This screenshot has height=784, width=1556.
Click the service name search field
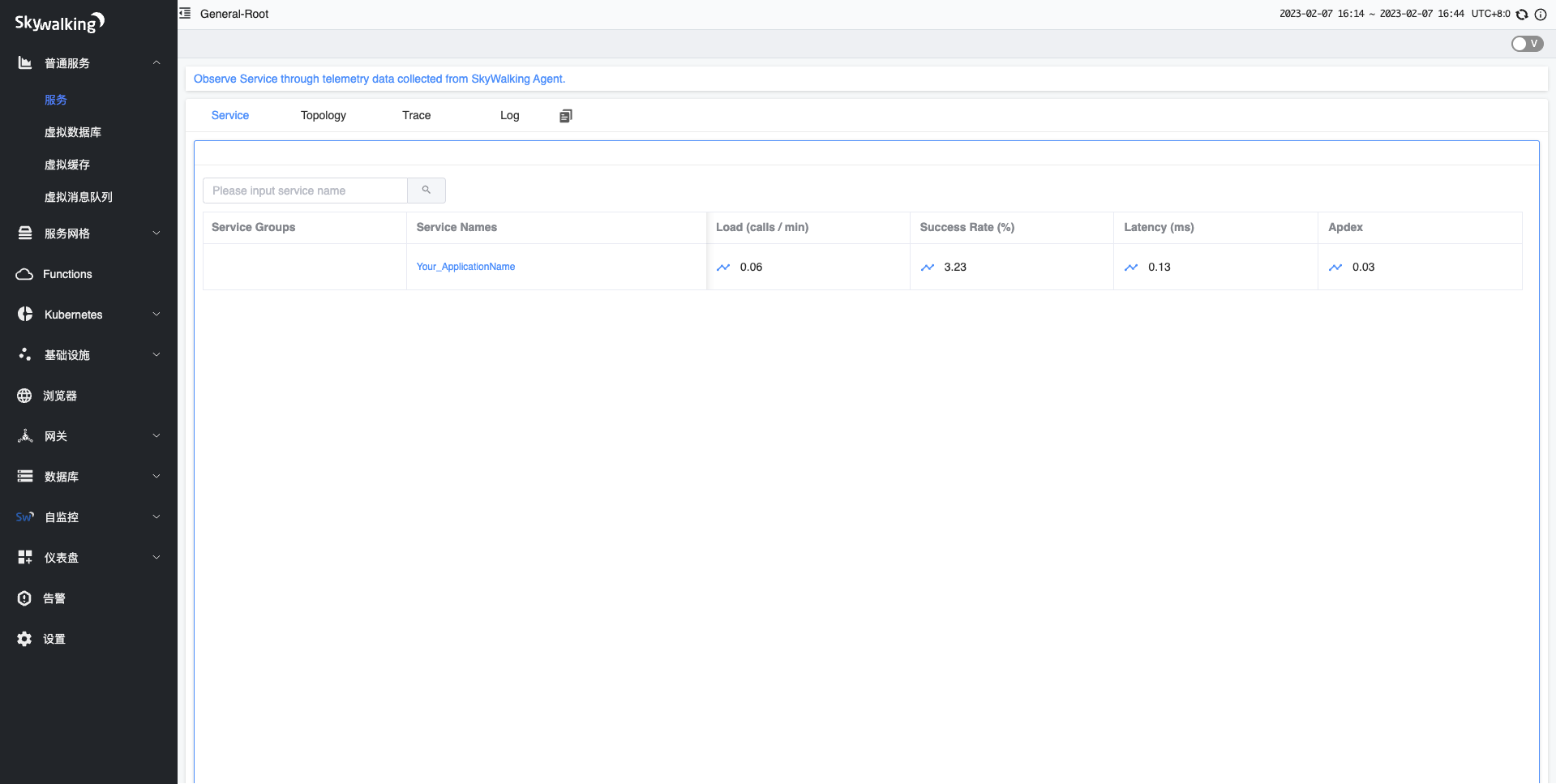305,191
